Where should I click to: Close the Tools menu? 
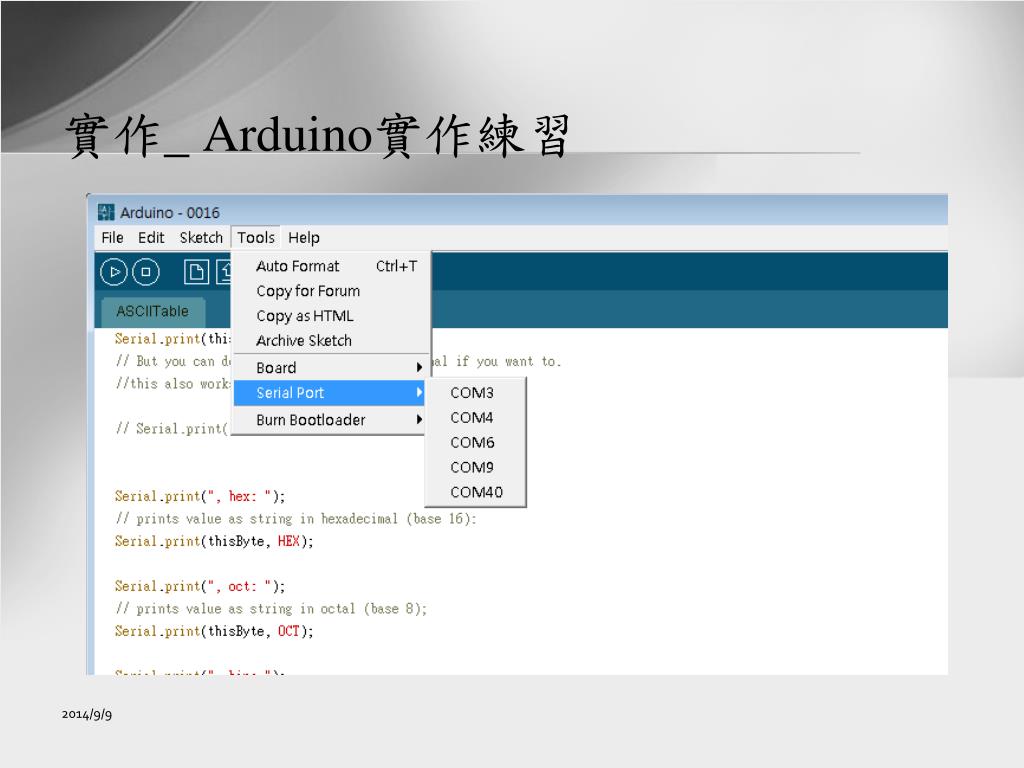pyautogui.click(x=256, y=238)
